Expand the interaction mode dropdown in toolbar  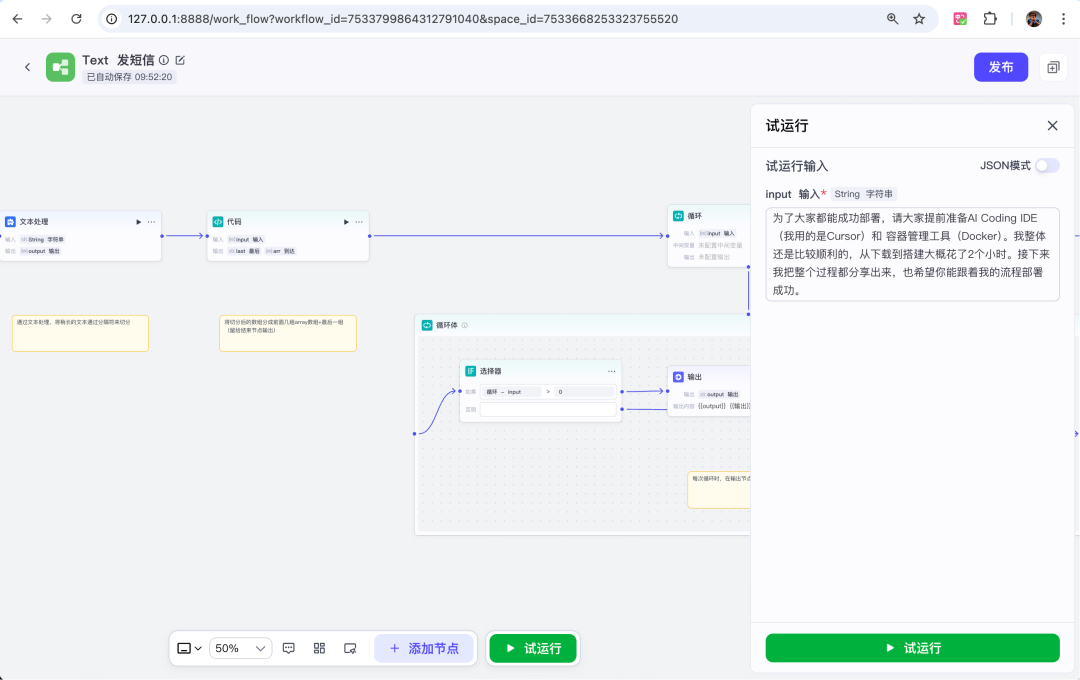189,648
